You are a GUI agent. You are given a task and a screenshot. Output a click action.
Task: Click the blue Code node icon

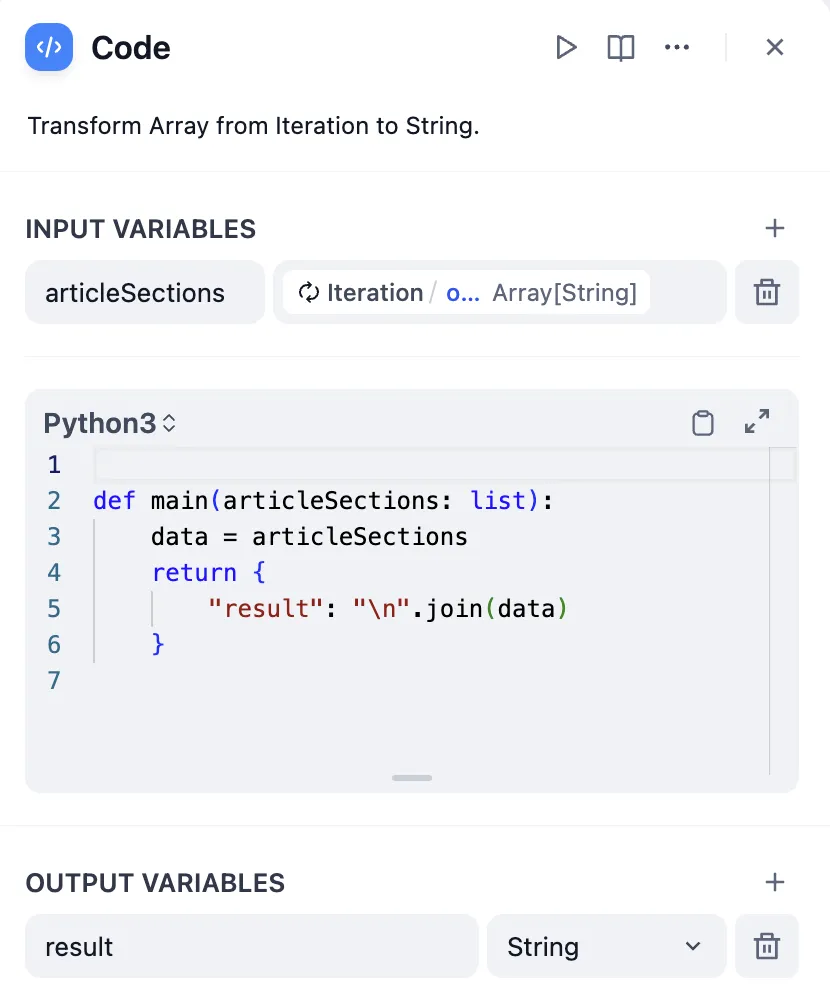(x=49, y=48)
